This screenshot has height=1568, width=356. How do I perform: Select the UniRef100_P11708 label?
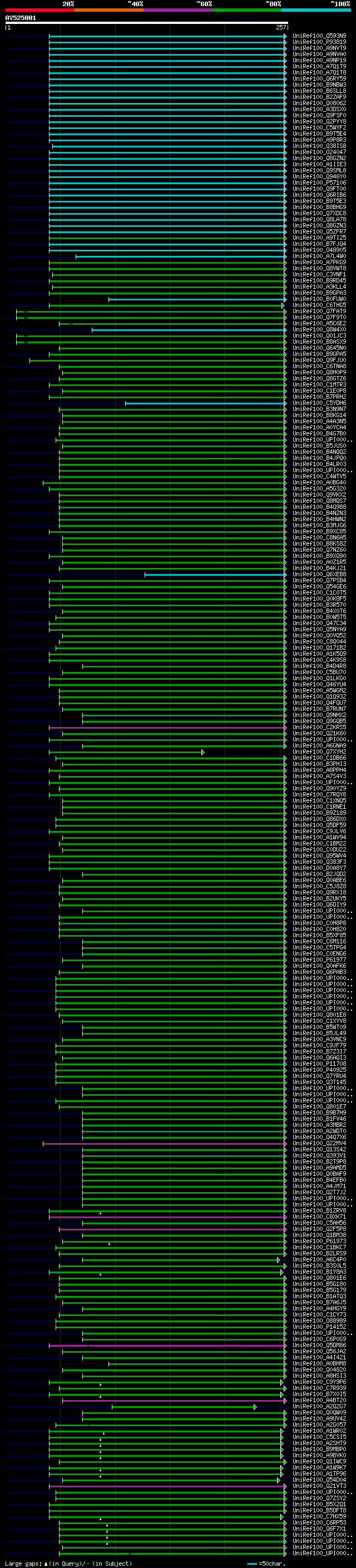(319, 1064)
